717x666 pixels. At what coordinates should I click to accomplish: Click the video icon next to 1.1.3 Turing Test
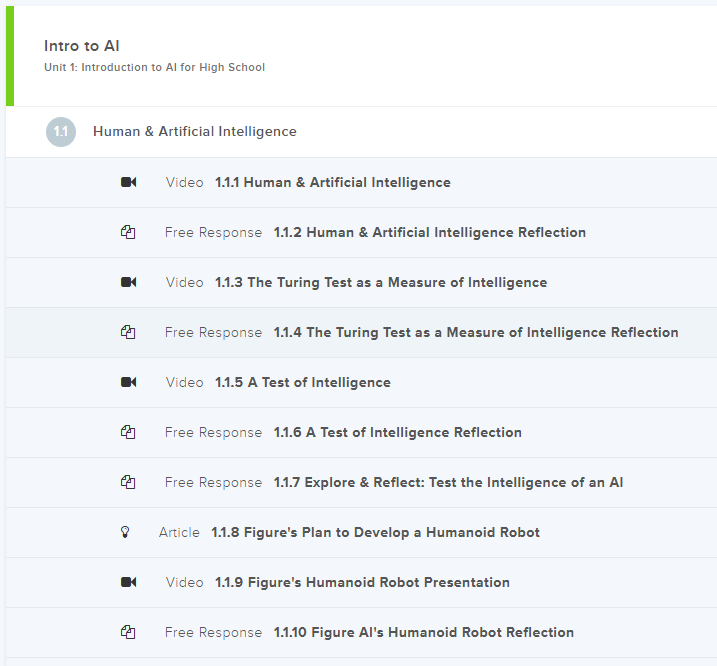tap(128, 282)
